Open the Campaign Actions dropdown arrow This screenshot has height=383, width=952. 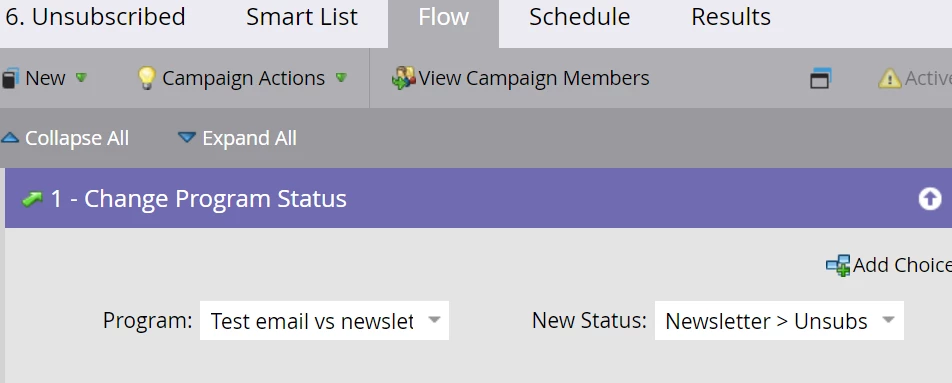[341, 78]
